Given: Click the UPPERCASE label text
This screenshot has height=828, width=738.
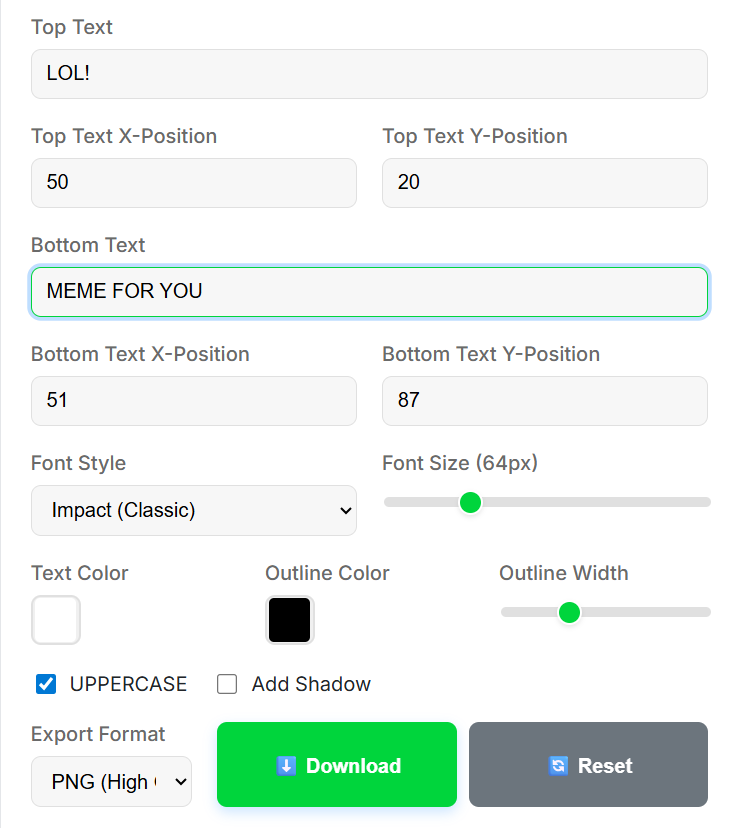Looking at the screenshot, I should tap(128, 684).
